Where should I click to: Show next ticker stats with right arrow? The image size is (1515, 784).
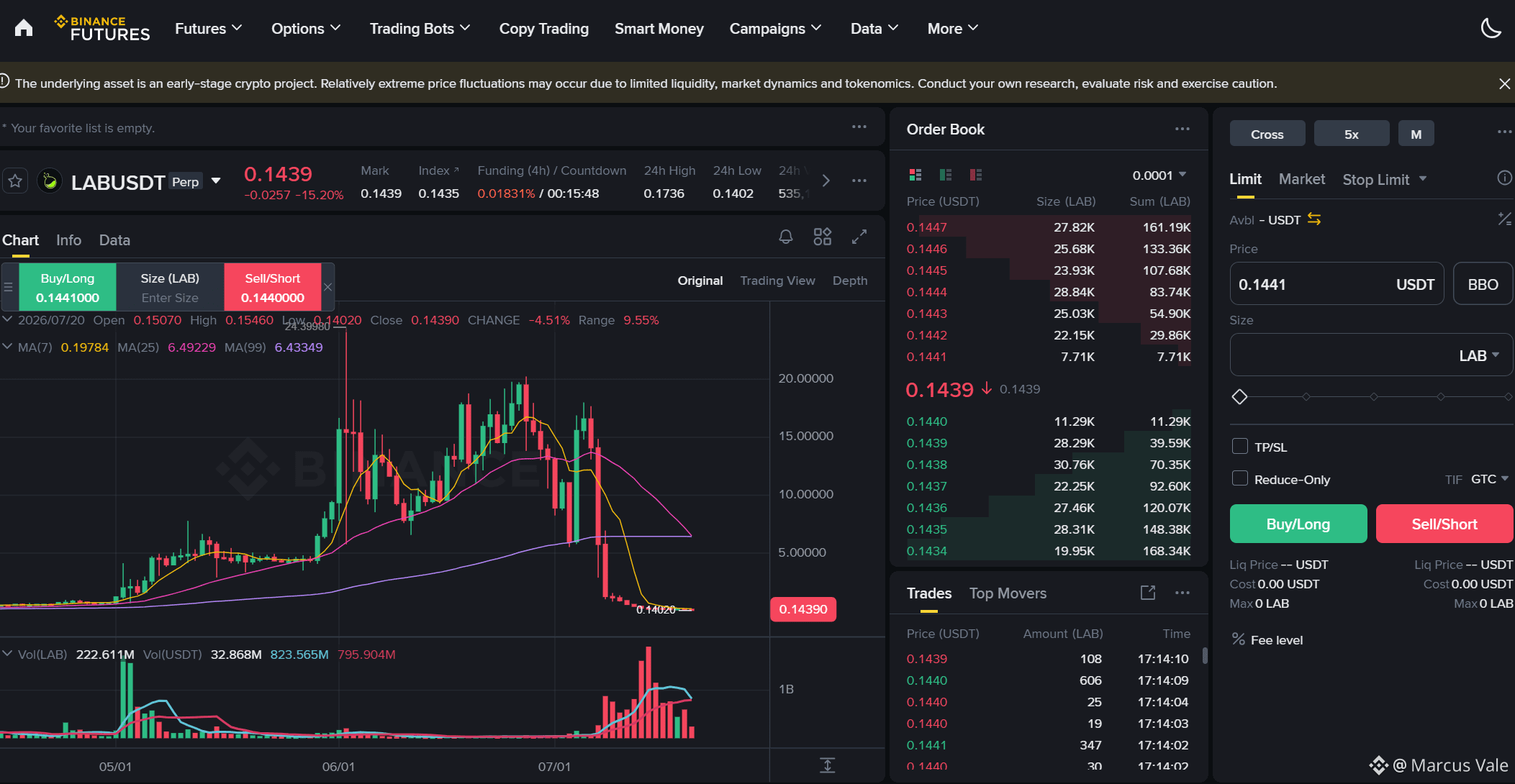pyautogui.click(x=826, y=181)
